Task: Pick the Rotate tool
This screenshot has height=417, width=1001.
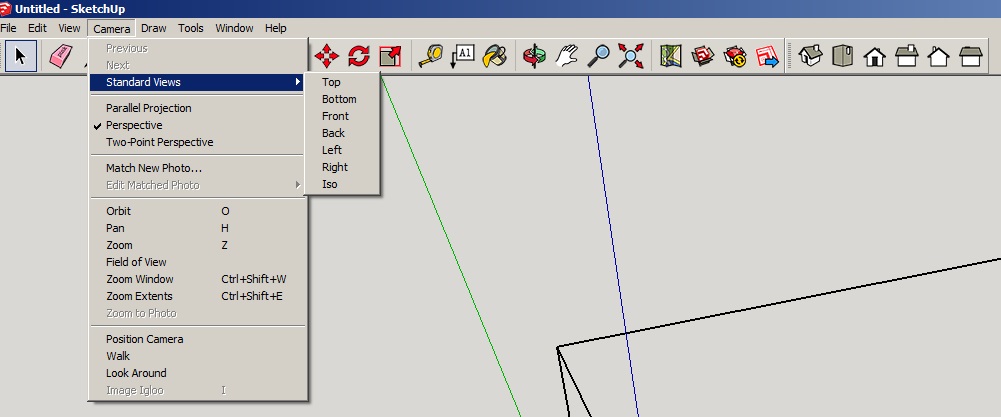Action: pyautogui.click(x=359, y=56)
